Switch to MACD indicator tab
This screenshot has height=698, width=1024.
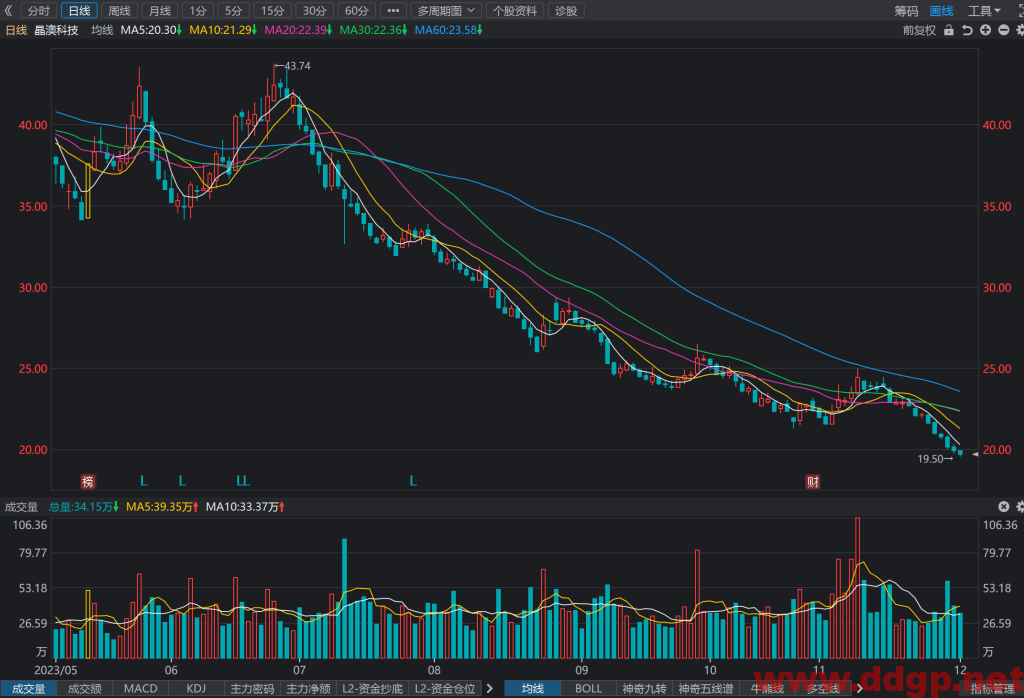pyautogui.click(x=140, y=688)
